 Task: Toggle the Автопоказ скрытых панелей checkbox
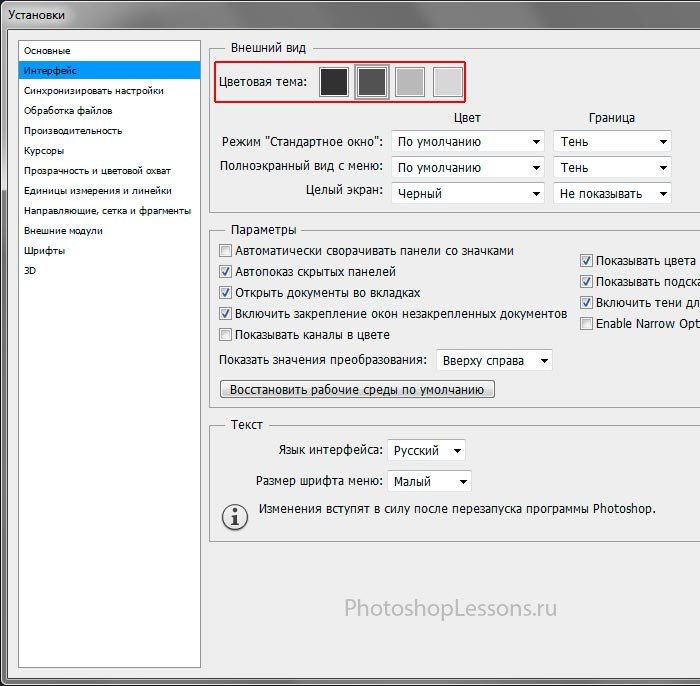click(225, 272)
